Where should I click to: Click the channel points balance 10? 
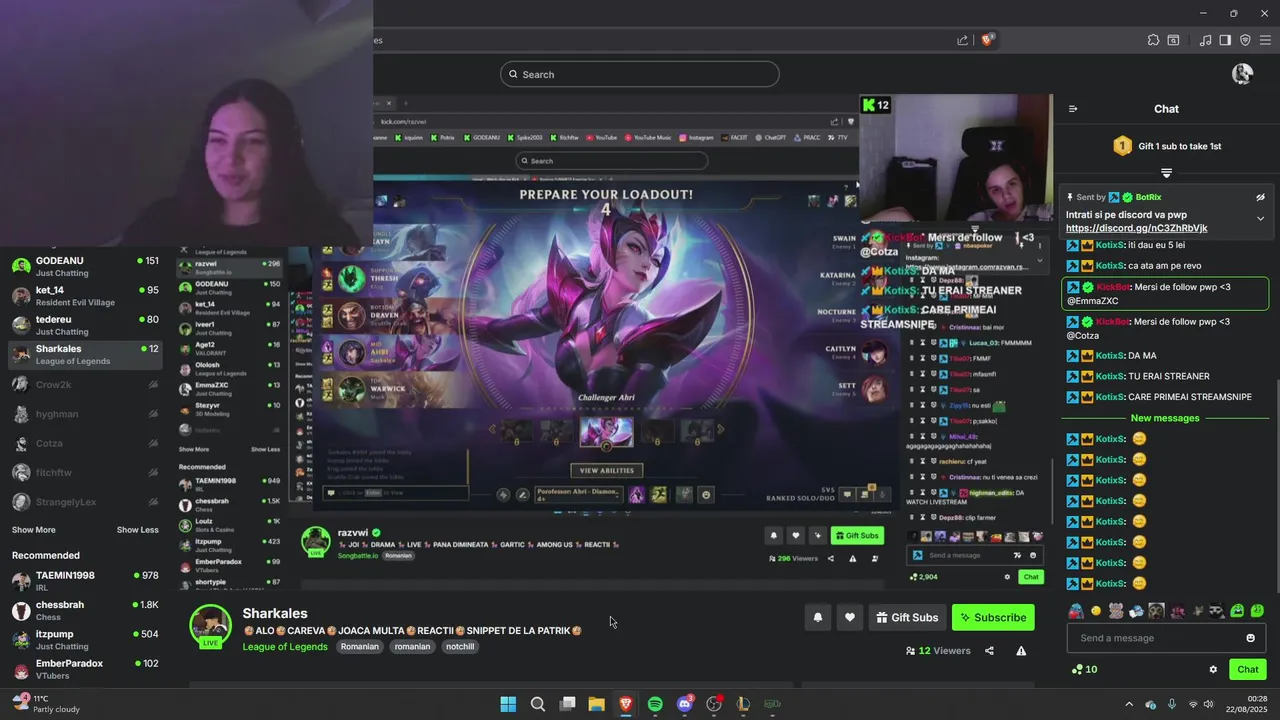pos(1083,670)
